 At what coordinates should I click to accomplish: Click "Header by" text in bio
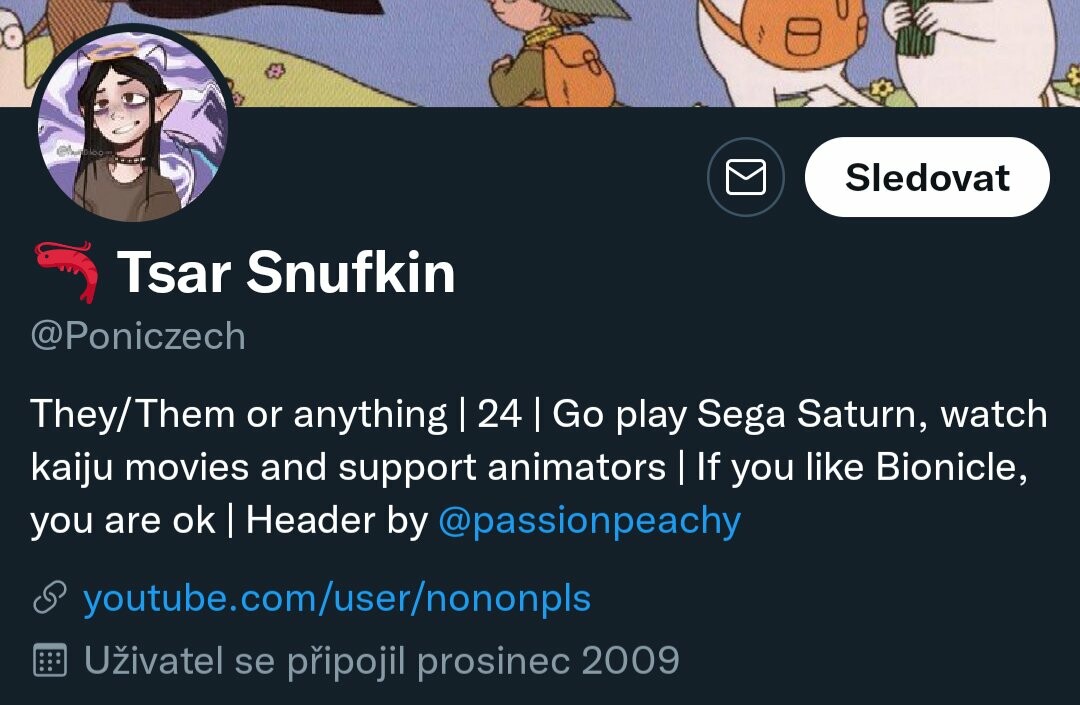point(337,520)
